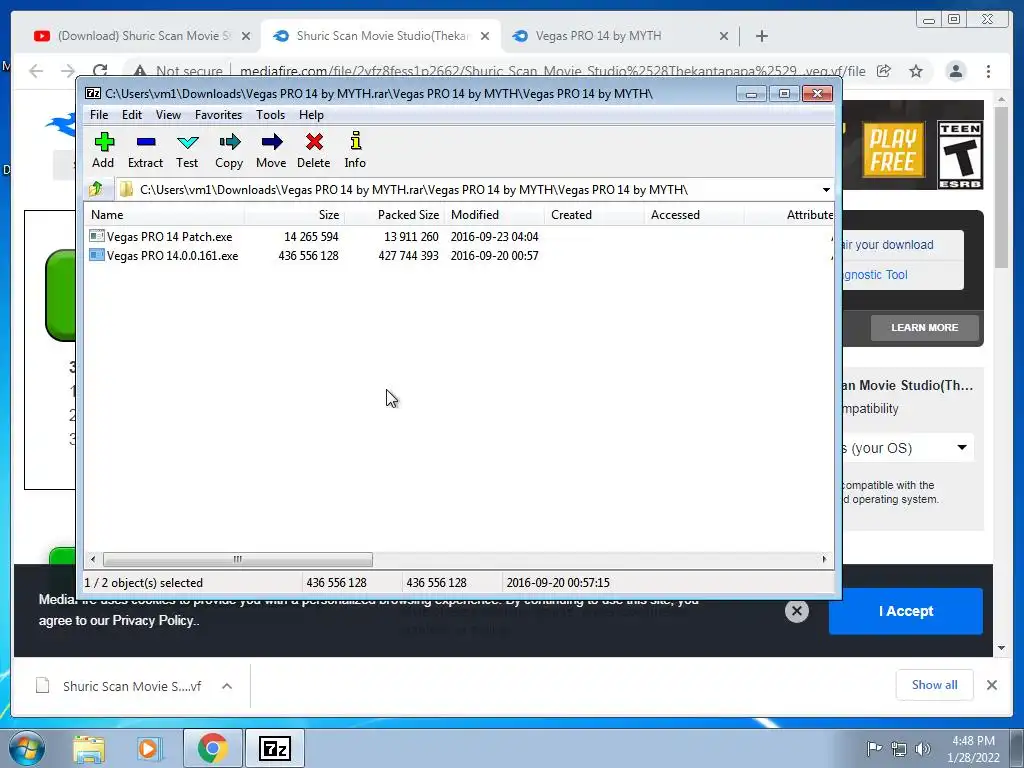This screenshot has width=1024, height=768.
Task: Dismiss the cookie banner with the X
Action: click(x=797, y=611)
